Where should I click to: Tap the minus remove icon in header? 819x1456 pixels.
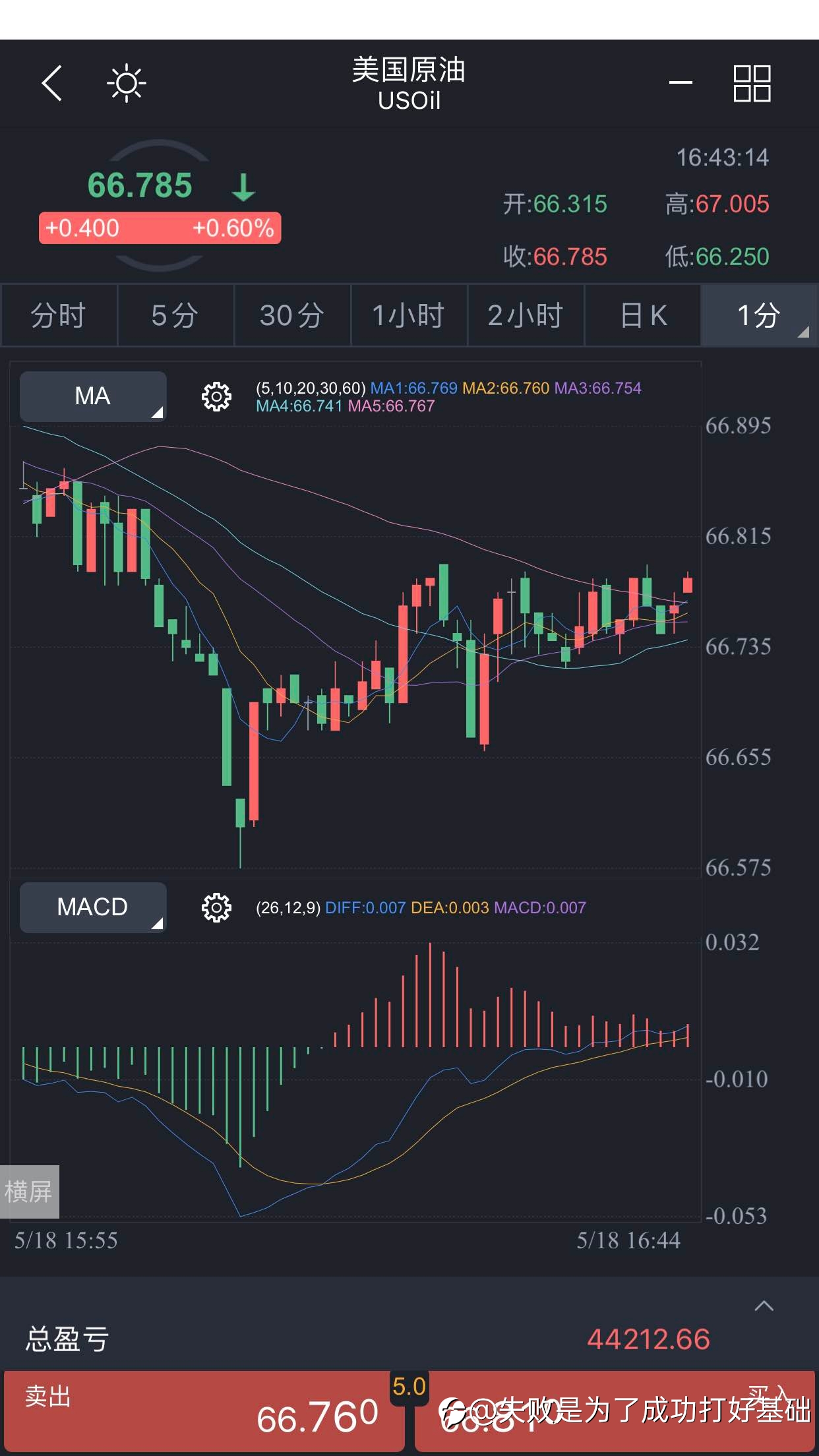click(x=681, y=82)
